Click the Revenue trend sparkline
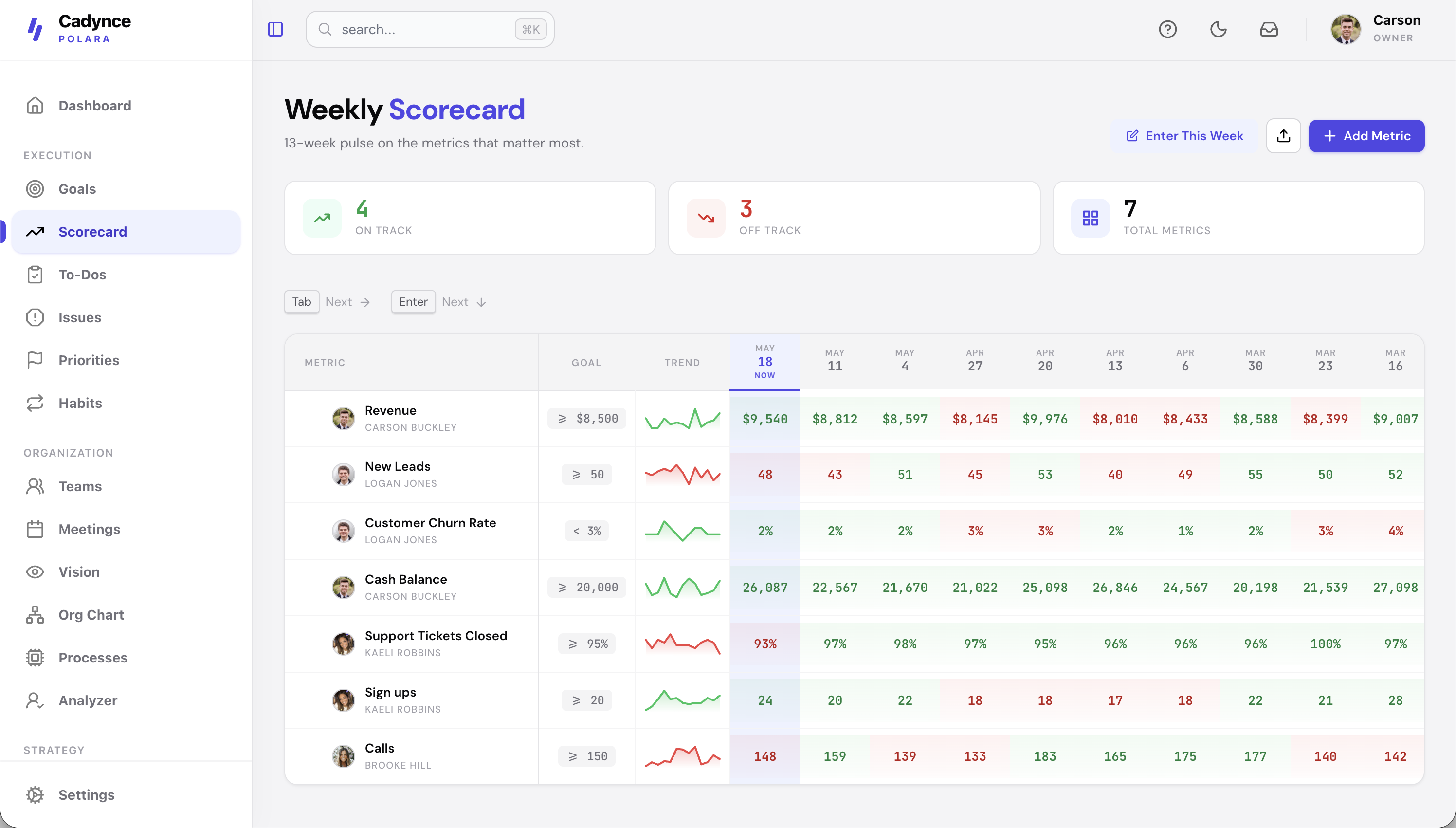This screenshot has width=1456, height=828. tap(682, 419)
